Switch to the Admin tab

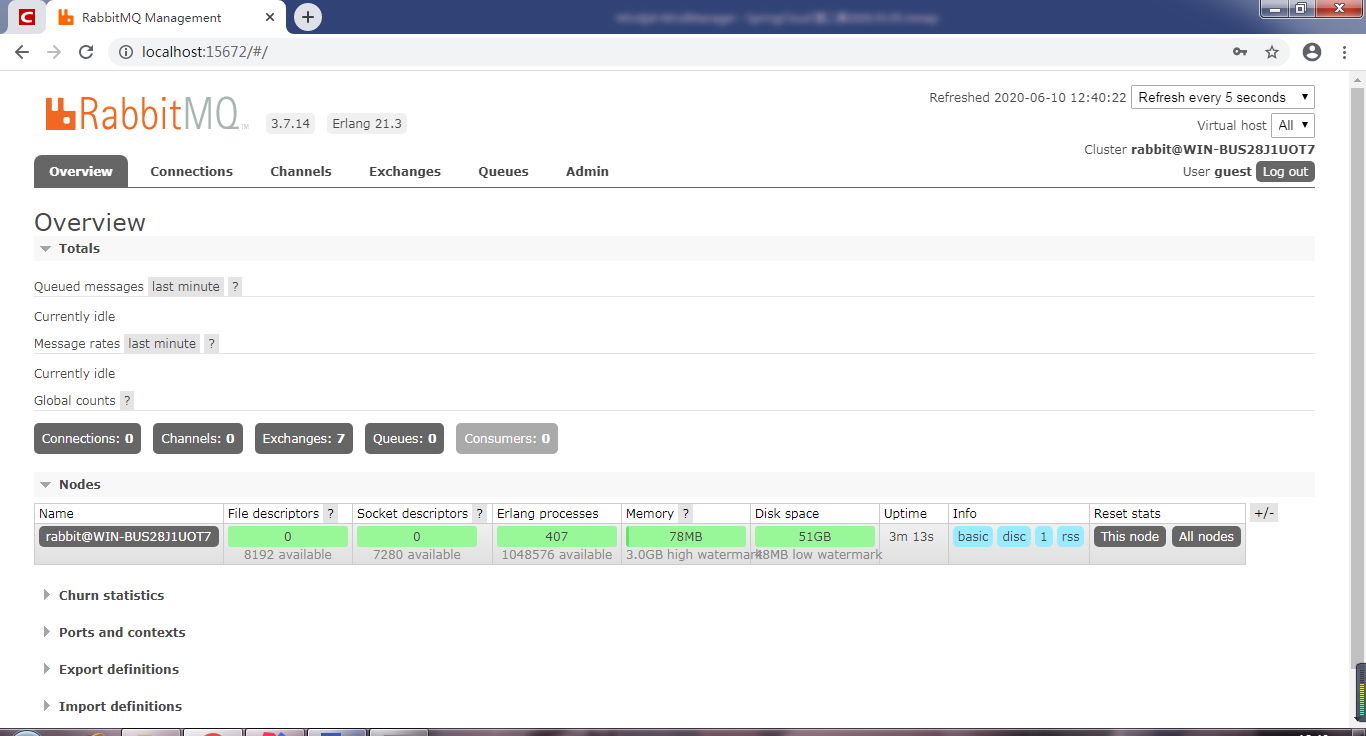587,171
